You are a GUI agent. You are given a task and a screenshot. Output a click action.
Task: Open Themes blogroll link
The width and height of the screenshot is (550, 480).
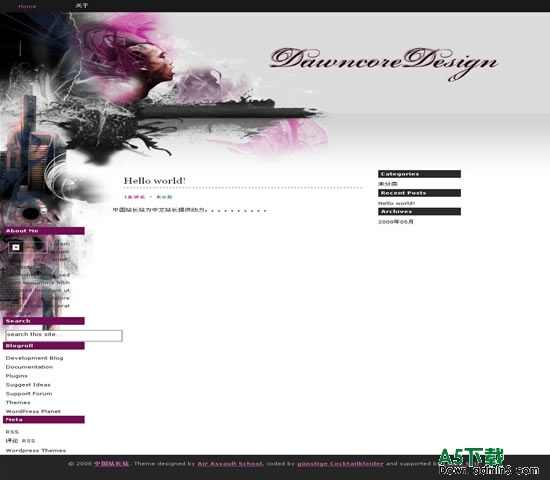(18, 402)
